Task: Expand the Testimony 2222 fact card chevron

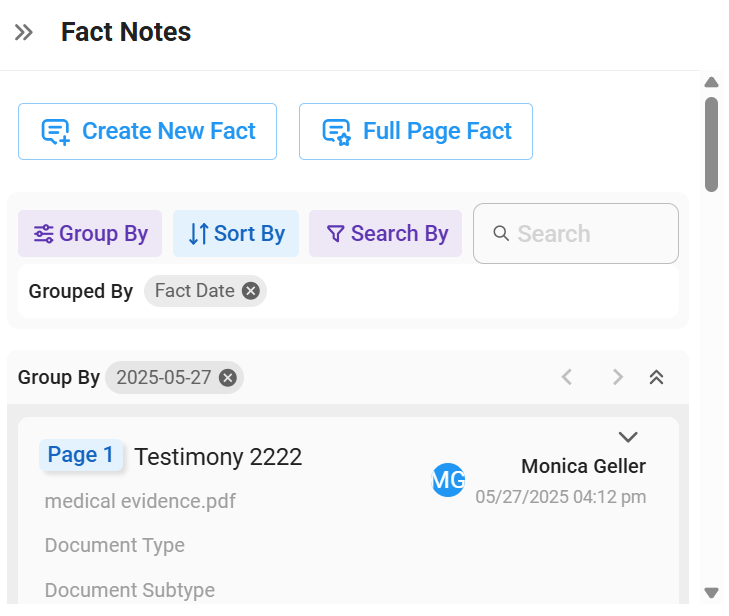Action: [628, 437]
